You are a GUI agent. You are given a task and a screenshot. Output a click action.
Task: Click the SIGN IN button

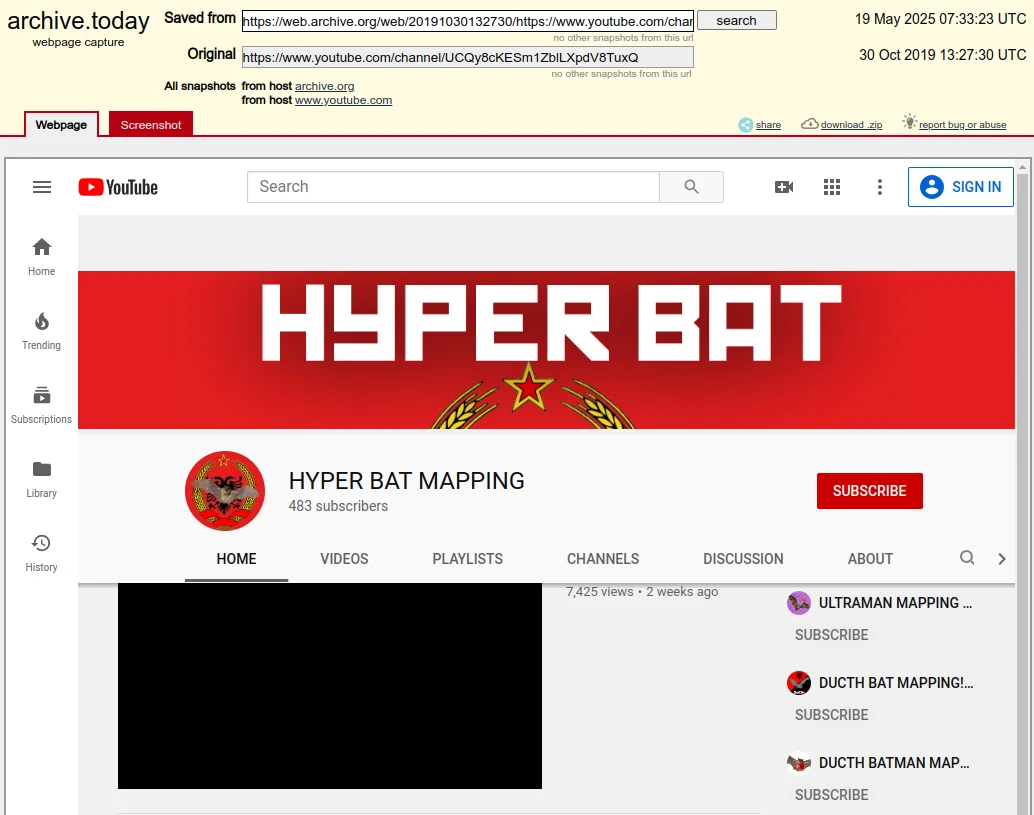click(960, 187)
